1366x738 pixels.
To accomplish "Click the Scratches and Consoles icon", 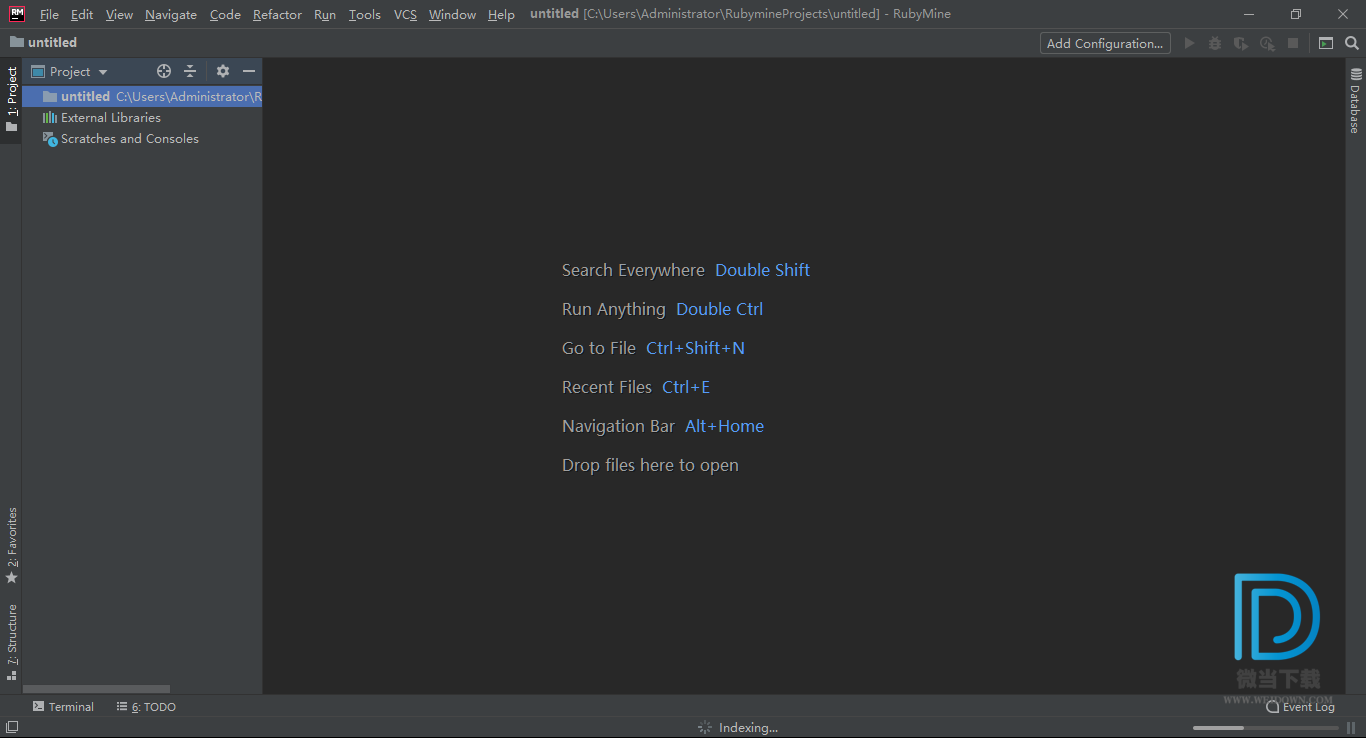I will (50, 139).
